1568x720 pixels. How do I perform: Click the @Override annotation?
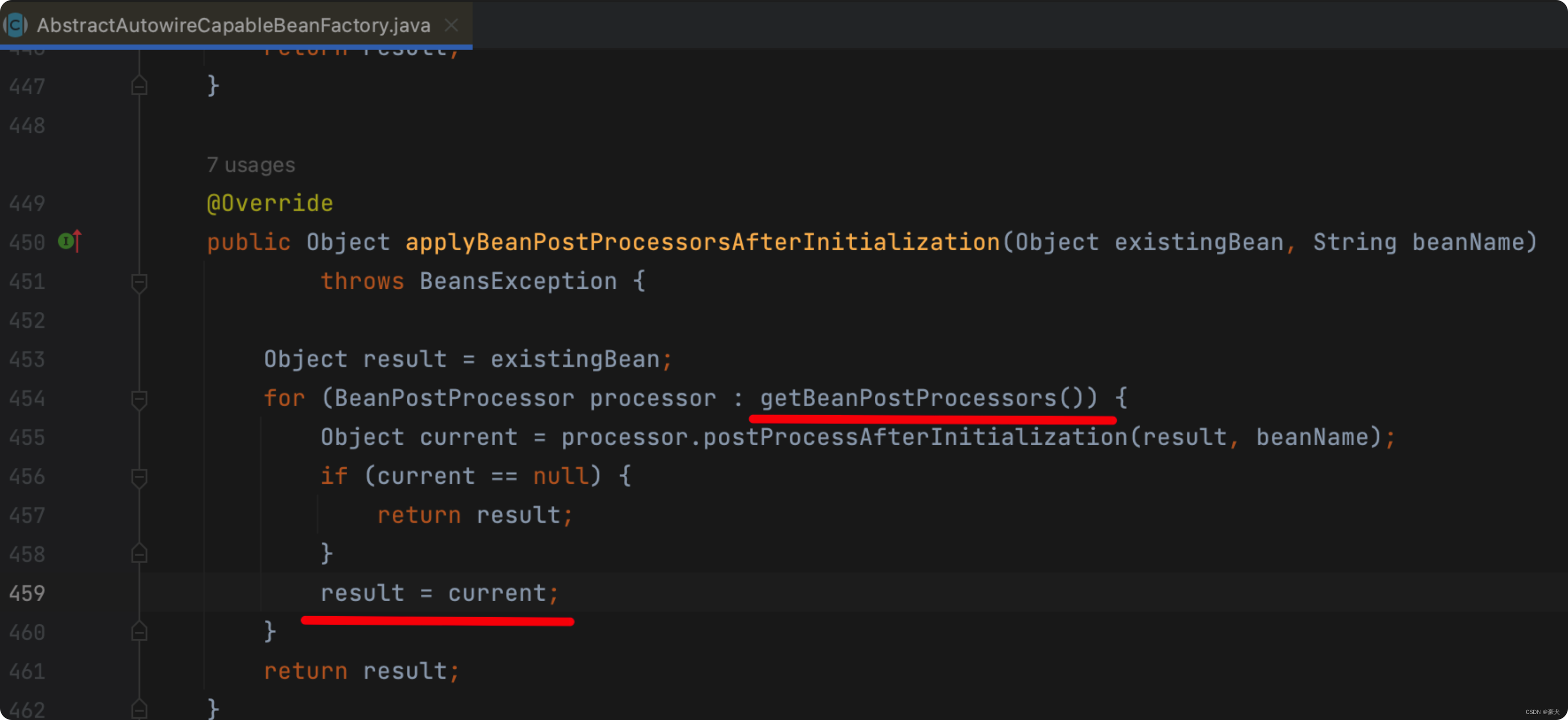tap(270, 203)
